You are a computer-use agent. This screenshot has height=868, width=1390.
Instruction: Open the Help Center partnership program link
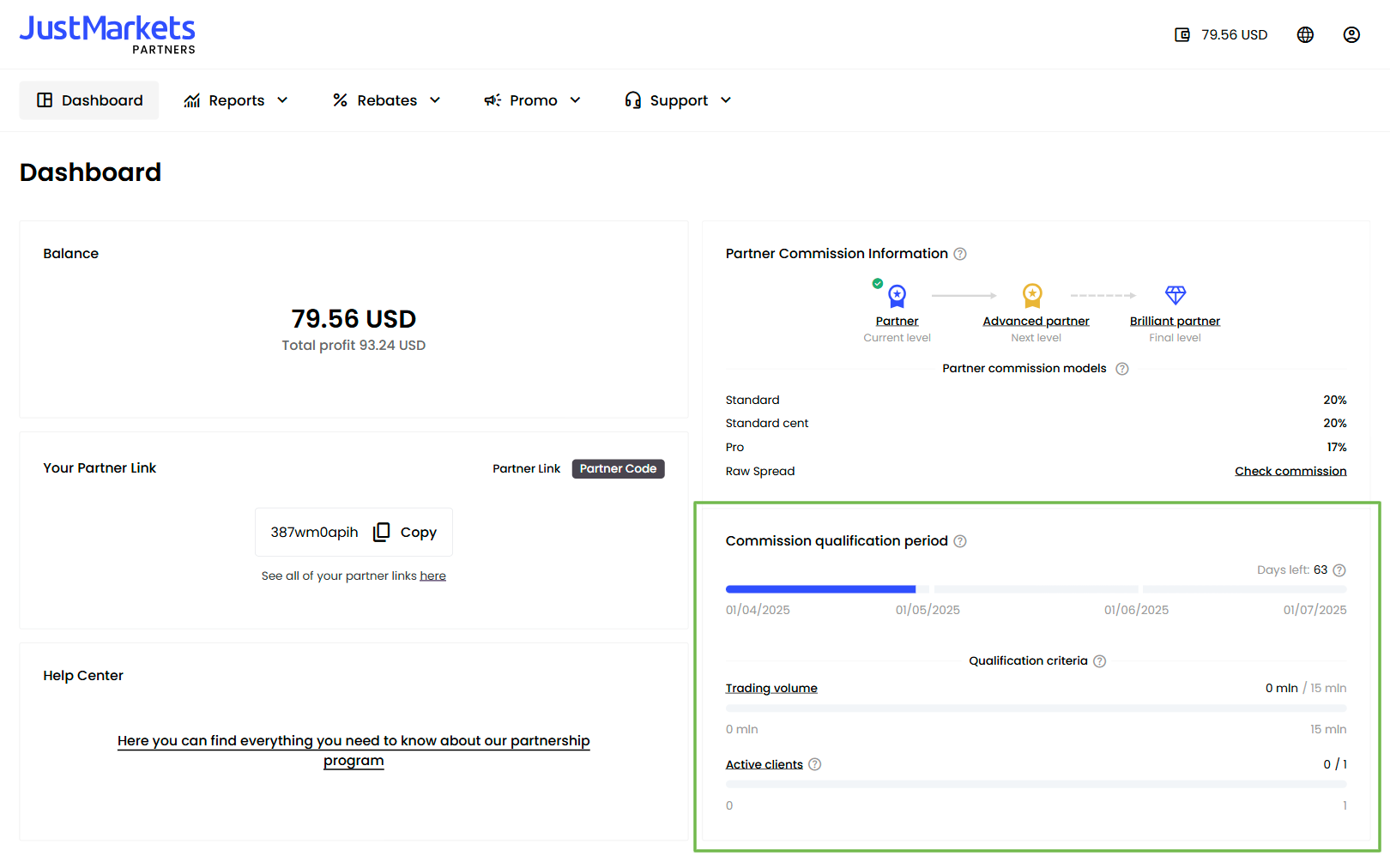354,750
